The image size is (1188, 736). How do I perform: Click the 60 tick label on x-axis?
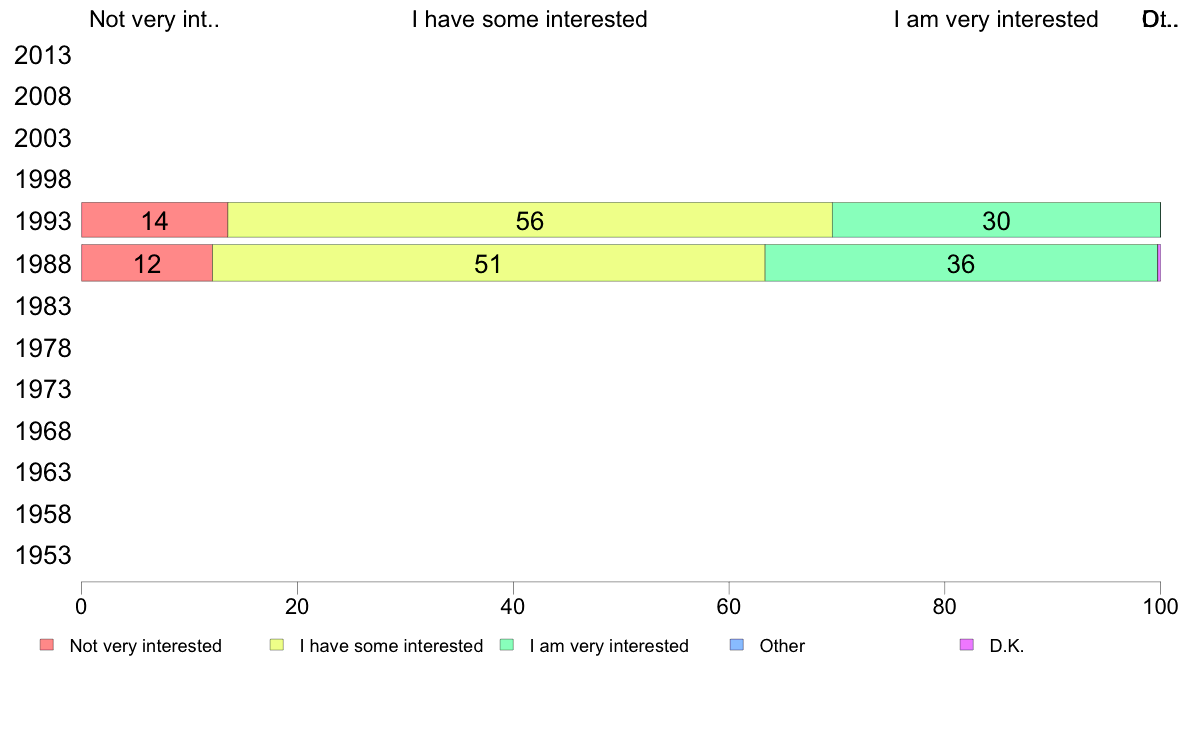click(729, 606)
